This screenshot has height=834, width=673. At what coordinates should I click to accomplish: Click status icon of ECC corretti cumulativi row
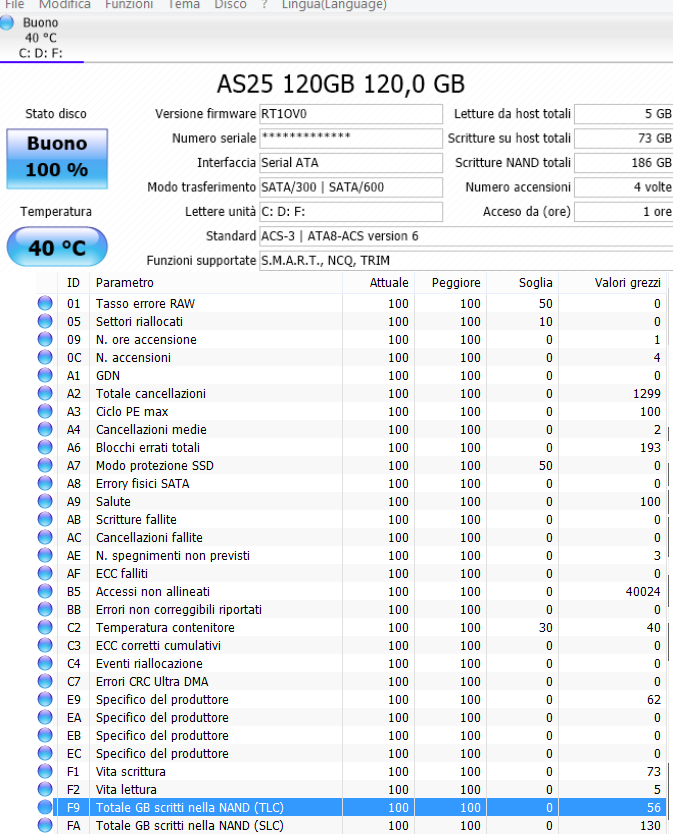45,645
